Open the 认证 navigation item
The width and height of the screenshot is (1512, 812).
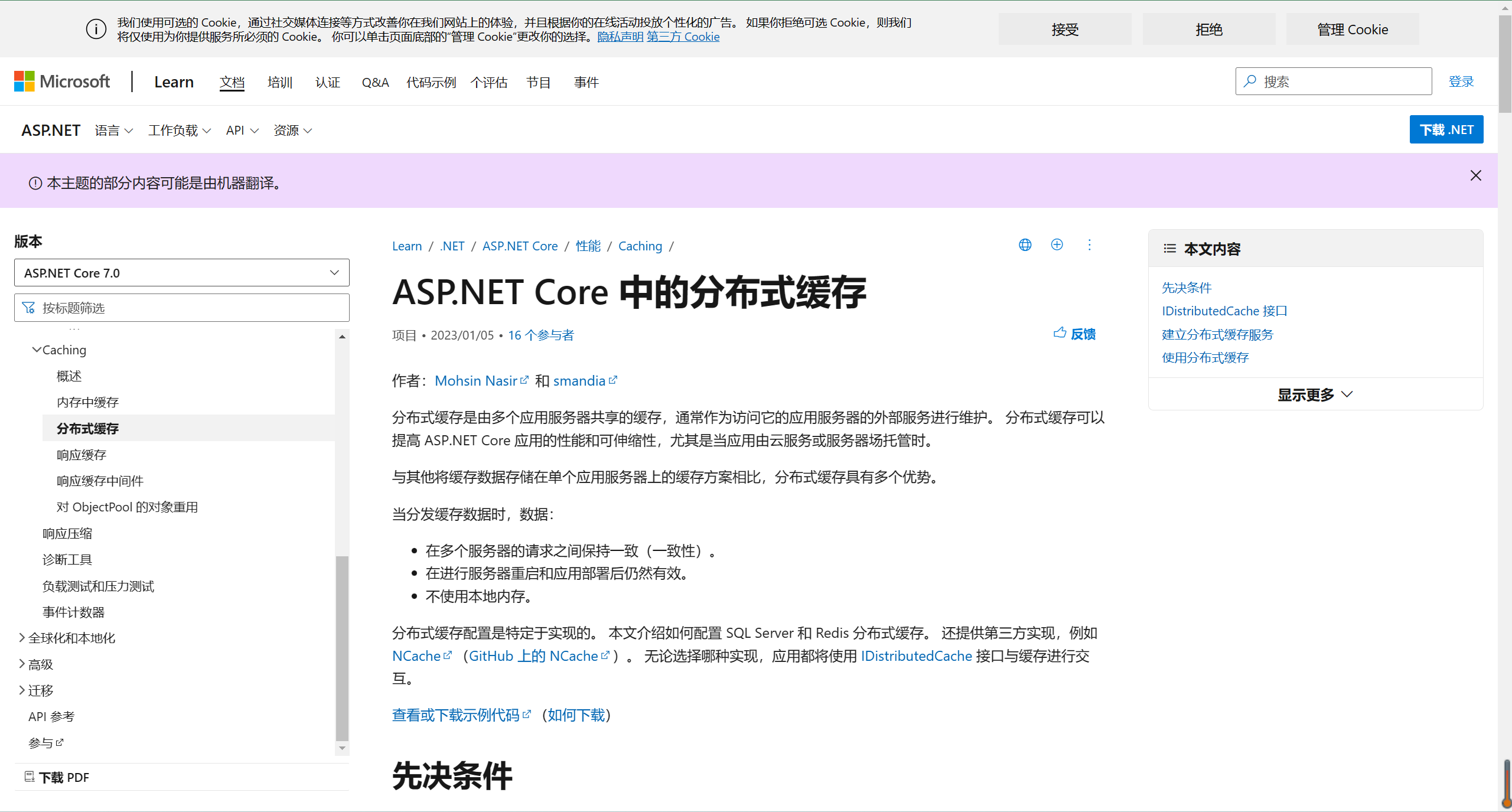328,82
